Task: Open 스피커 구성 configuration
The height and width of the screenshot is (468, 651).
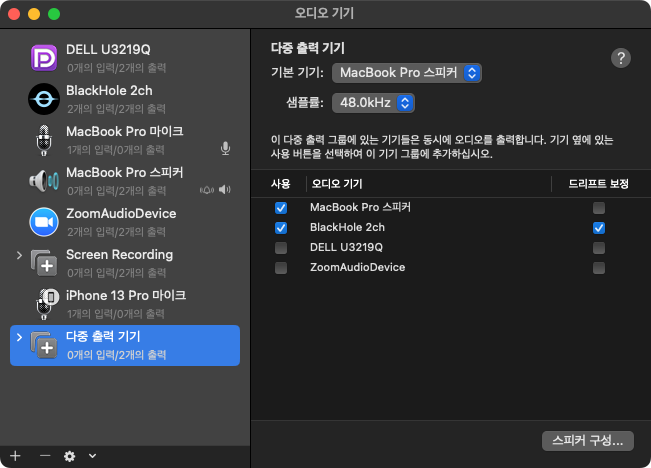Action: (x=587, y=441)
